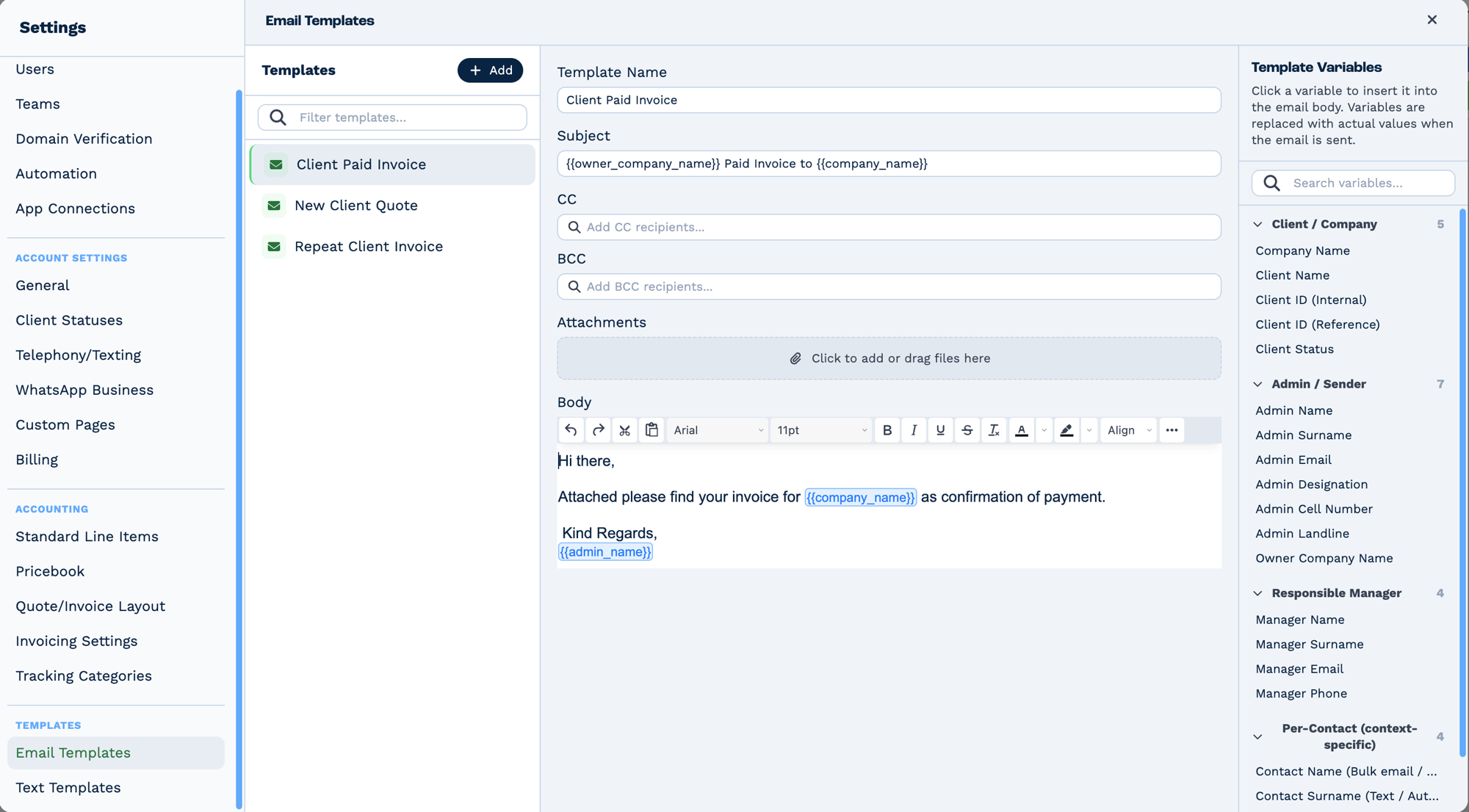Click the search icon in Filter templates
The image size is (1469, 812).
pyautogui.click(x=278, y=117)
